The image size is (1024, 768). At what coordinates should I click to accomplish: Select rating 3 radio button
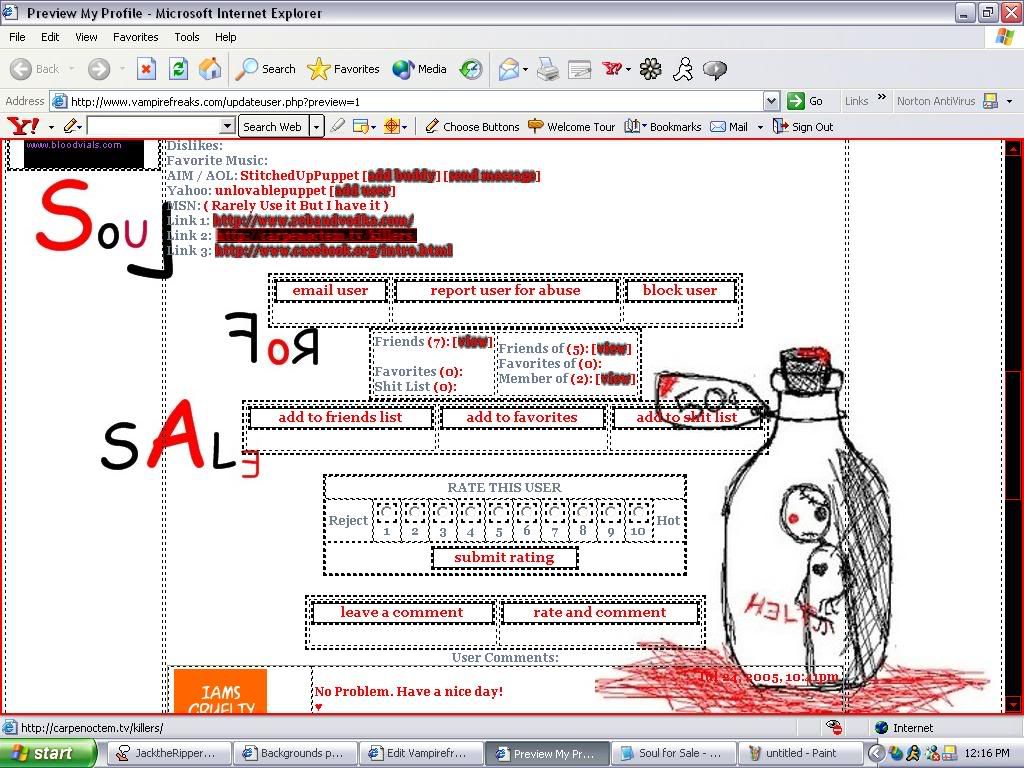point(443,512)
